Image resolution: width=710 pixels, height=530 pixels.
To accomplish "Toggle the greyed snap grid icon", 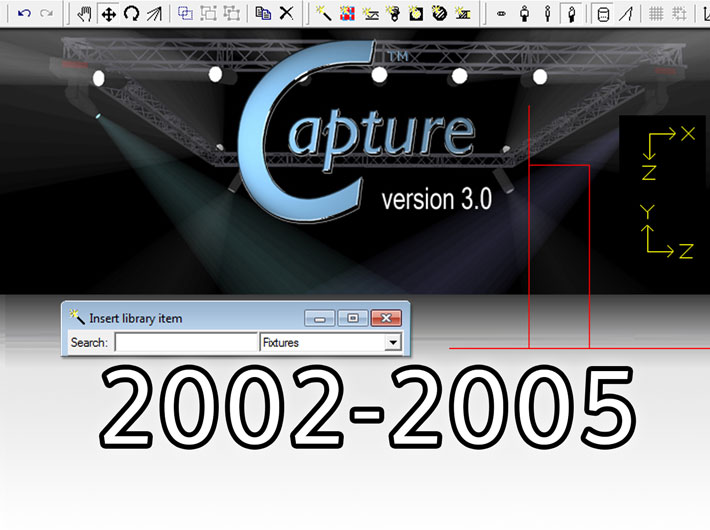I will tap(679, 14).
